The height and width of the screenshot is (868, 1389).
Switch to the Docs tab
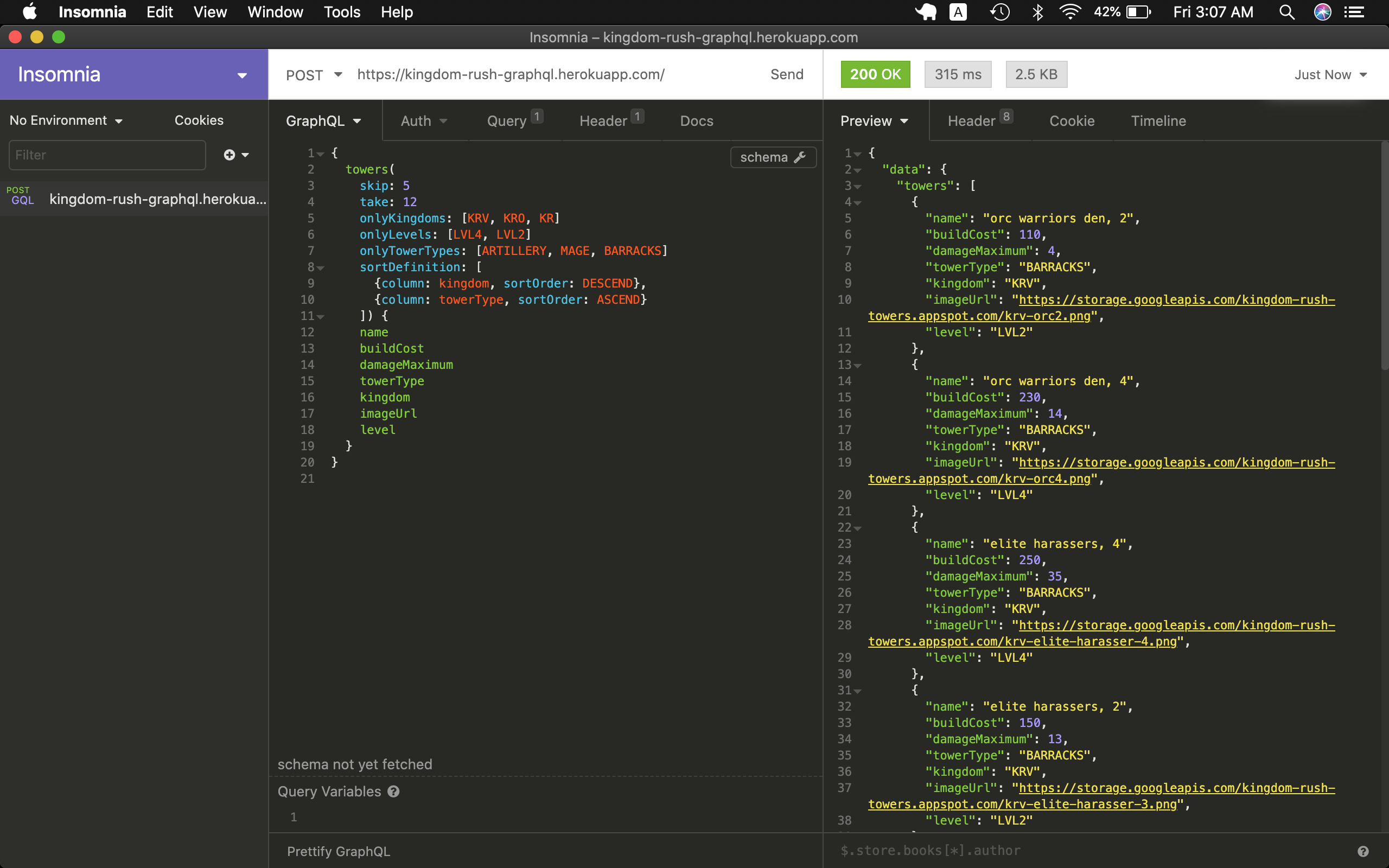(696, 121)
